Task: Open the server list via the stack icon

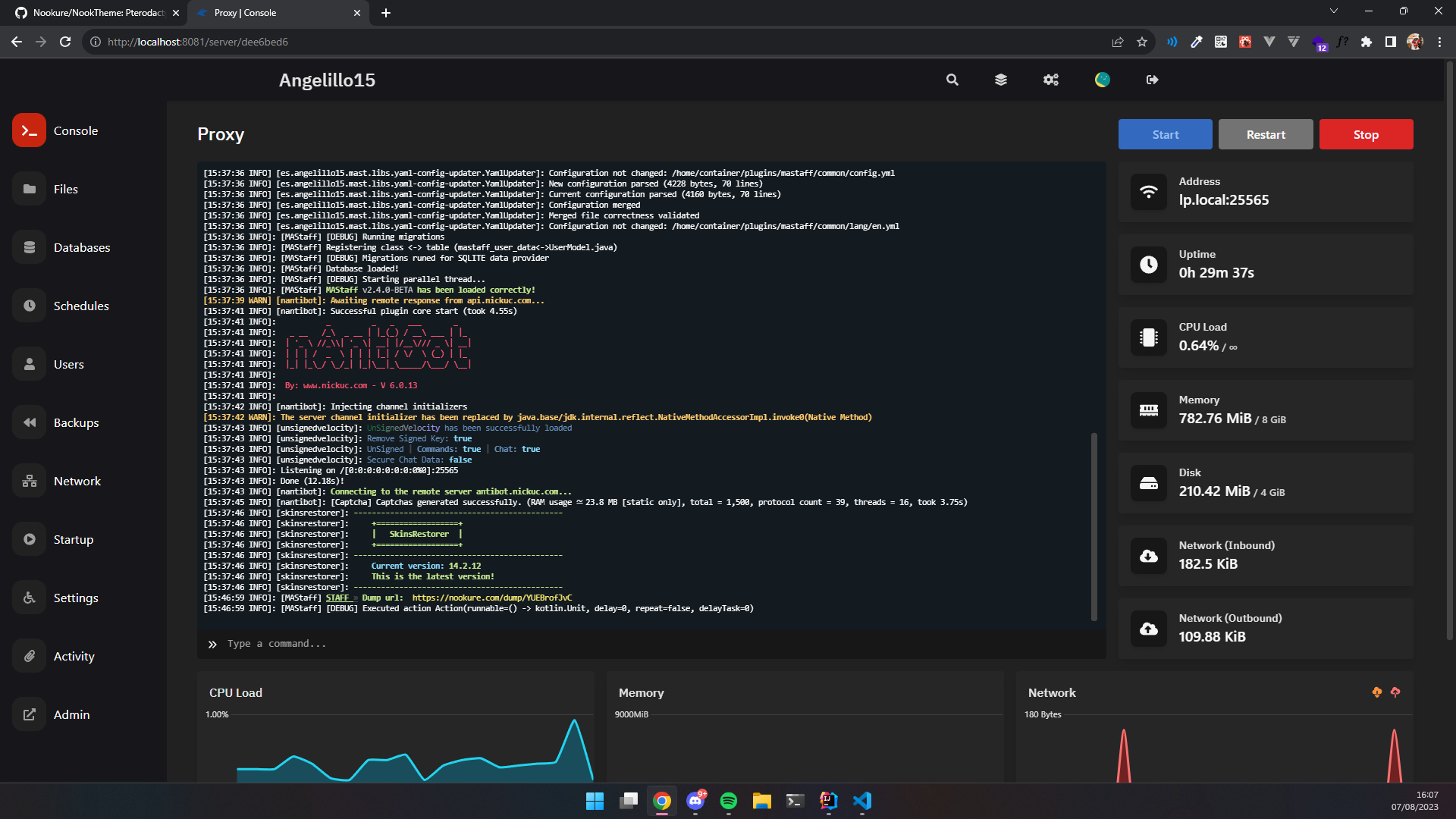Action: click(1000, 80)
